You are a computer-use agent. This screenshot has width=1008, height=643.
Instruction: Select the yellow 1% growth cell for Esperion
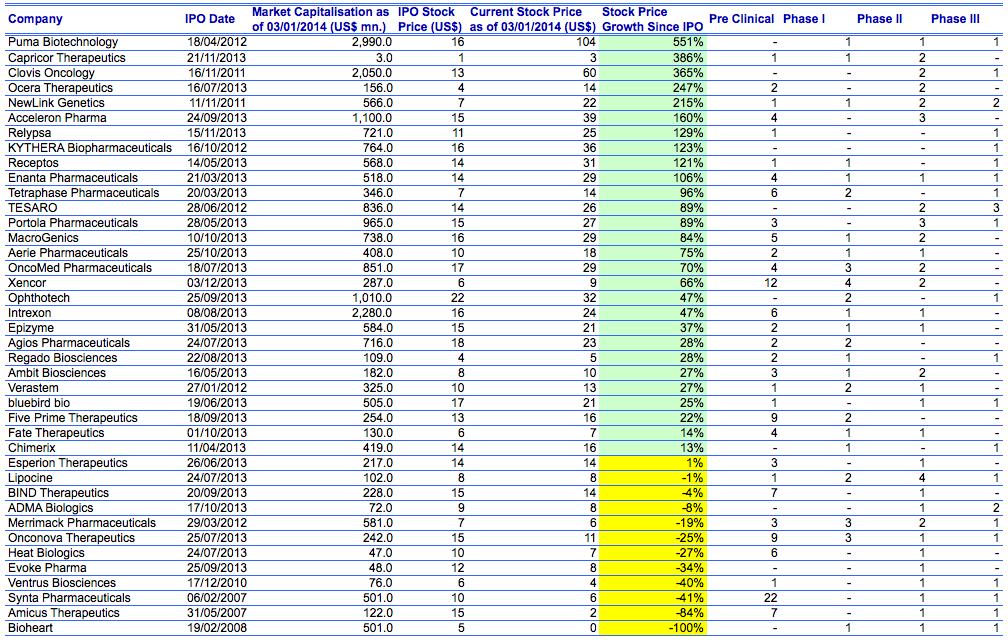tap(654, 463)
